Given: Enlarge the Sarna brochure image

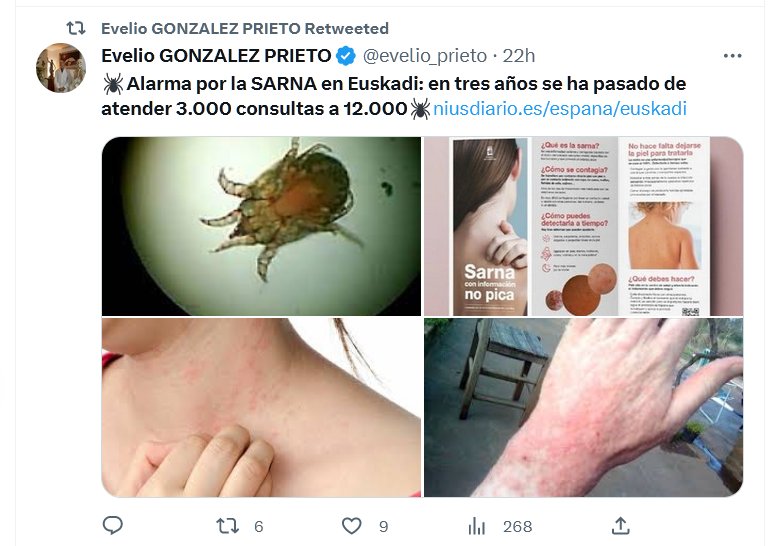Looking at the screenshot, I should pos(583,226).
